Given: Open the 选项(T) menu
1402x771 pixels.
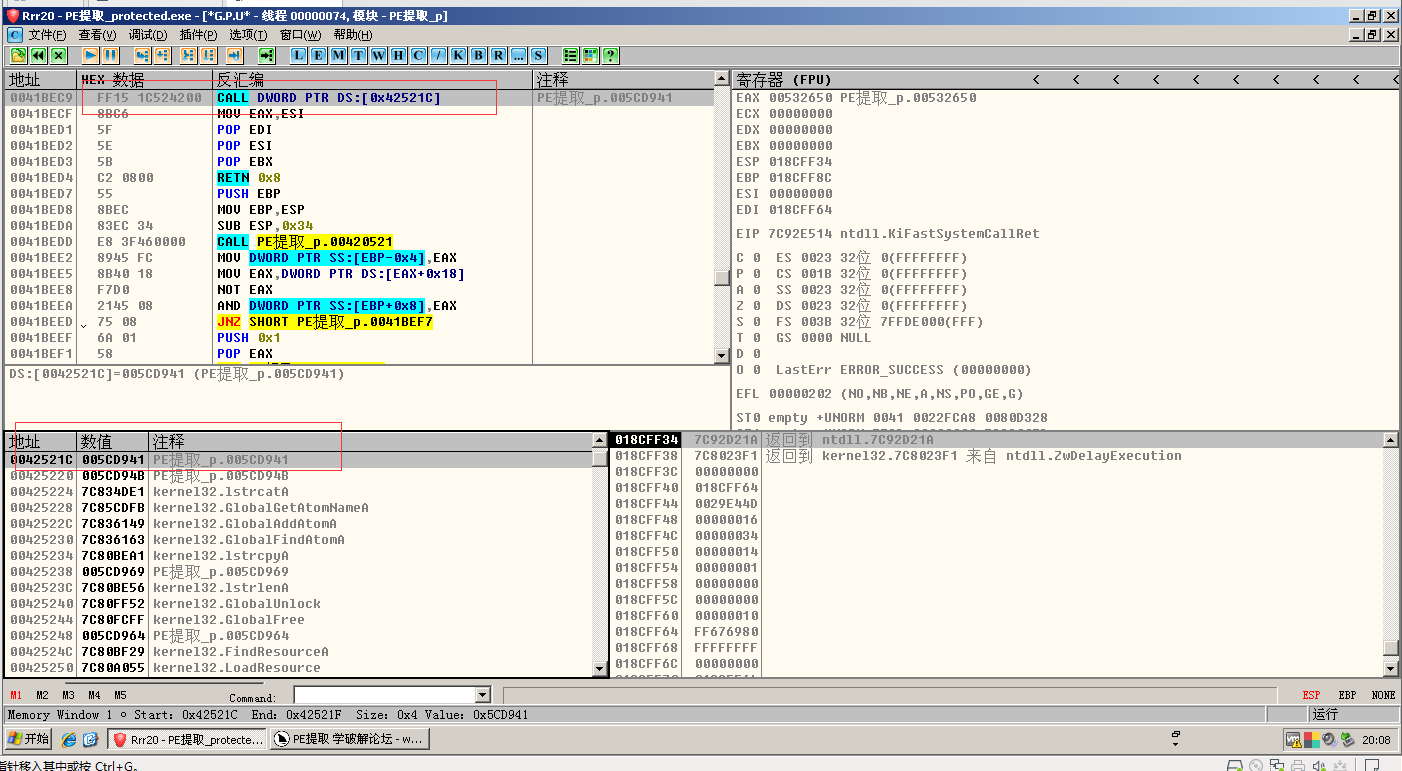Looking at the screenshot, I should pos(248,35).
